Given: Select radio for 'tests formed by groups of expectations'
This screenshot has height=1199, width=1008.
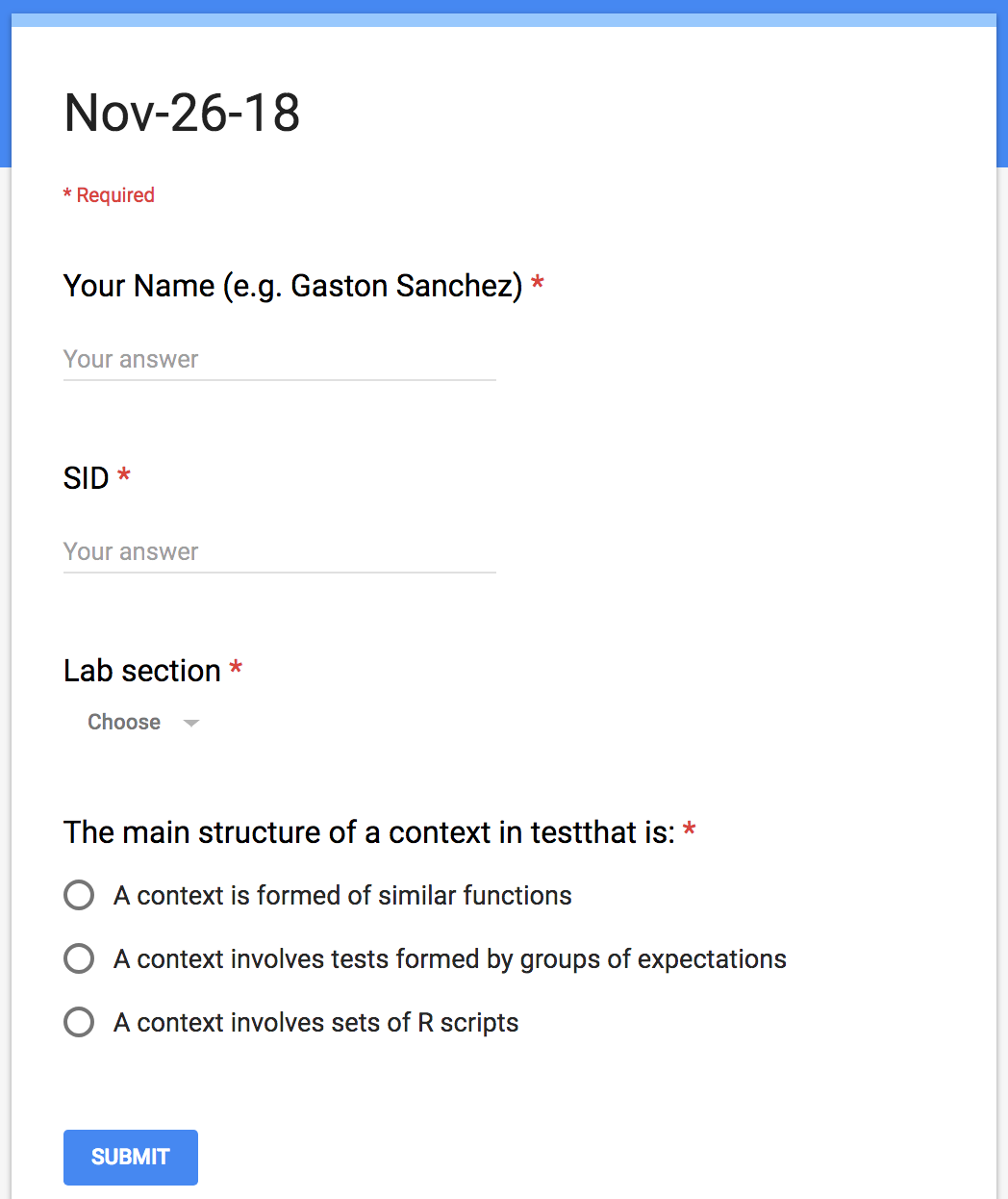Looking at the screenshot, I should [x=79, y=958].
